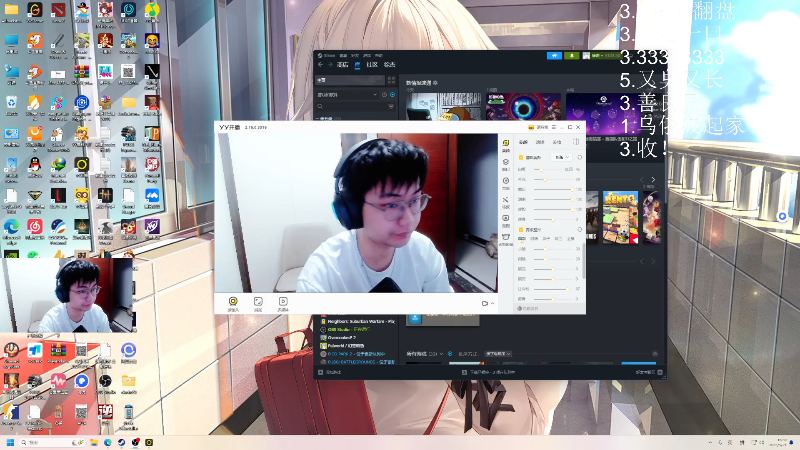This screenshot has width=800, height=450.
Task: Reset the advanced shaping settings
Action: coord(580,230)
